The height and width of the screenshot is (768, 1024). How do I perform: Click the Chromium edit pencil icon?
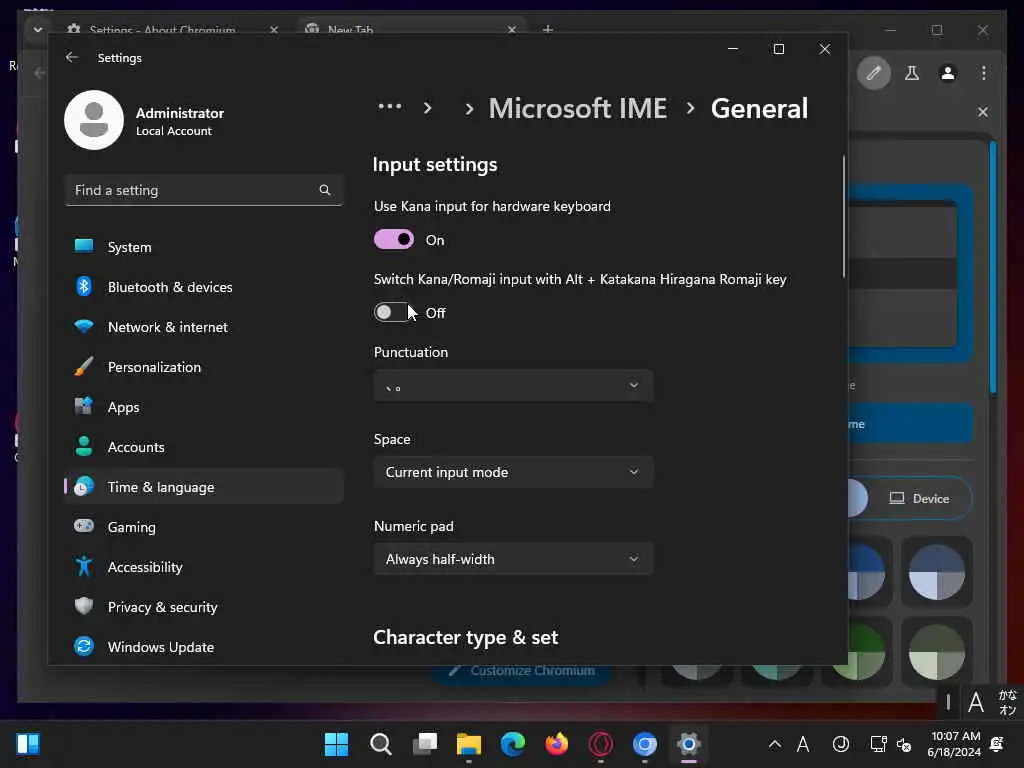(873, 73)
